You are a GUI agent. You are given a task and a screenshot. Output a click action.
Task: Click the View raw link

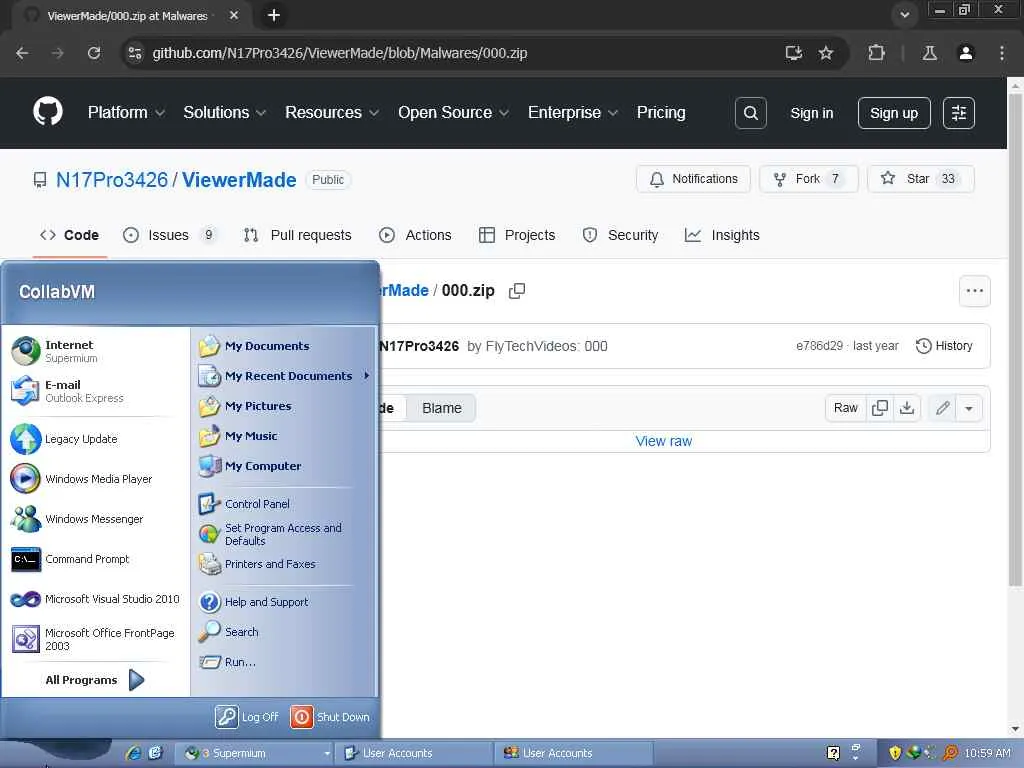pos(664,441)
